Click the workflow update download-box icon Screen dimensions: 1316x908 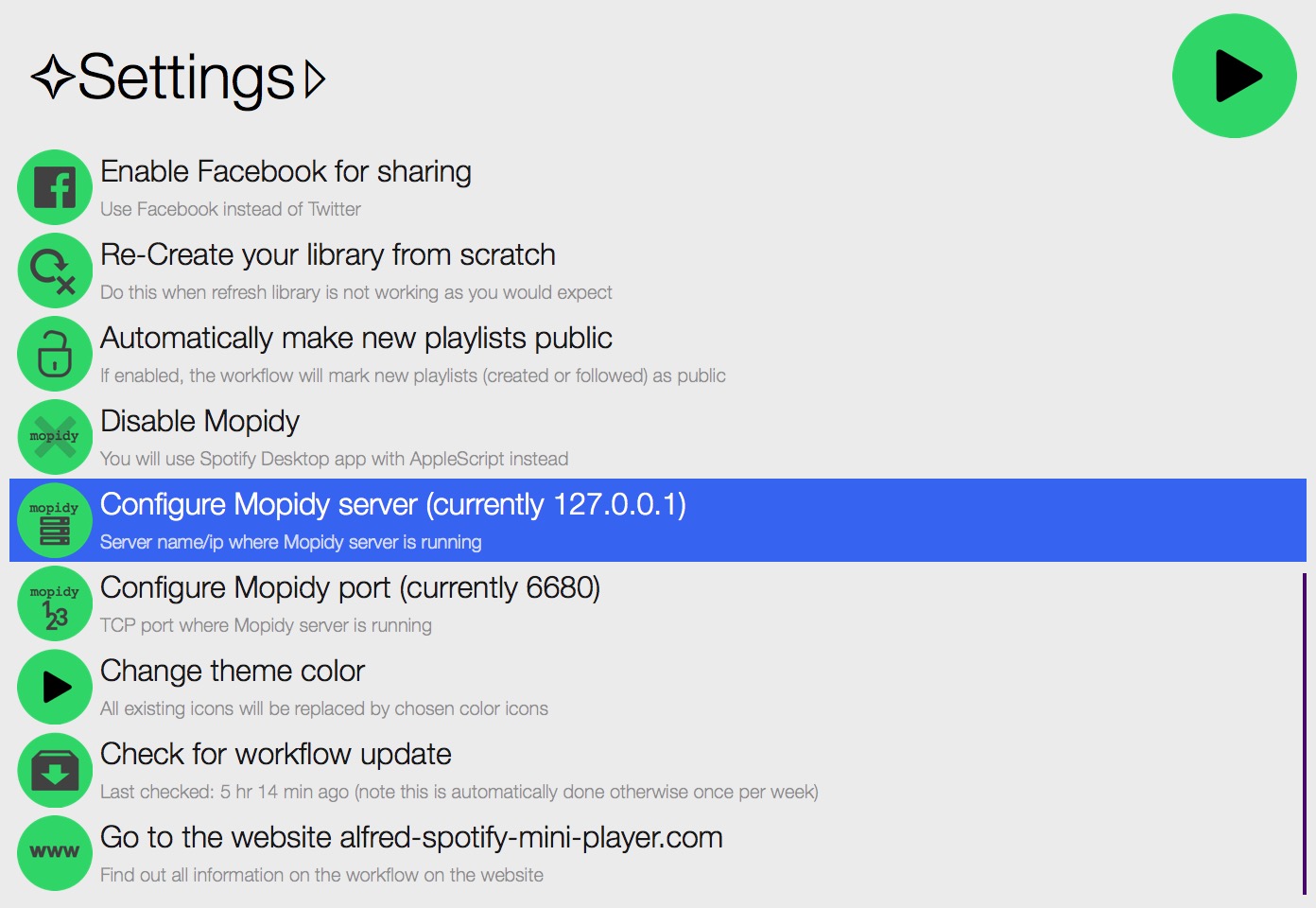tap(55, 770)
